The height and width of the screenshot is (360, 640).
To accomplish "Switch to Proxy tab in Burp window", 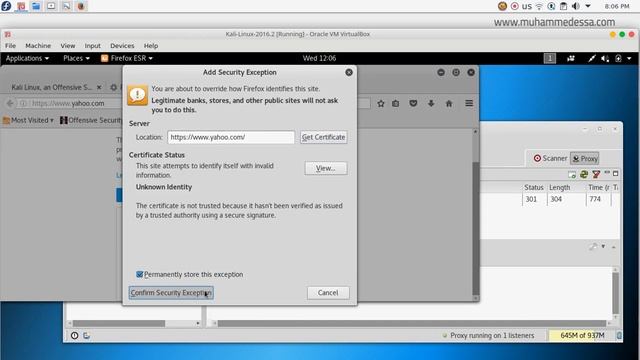I will [x=584, y=158].
